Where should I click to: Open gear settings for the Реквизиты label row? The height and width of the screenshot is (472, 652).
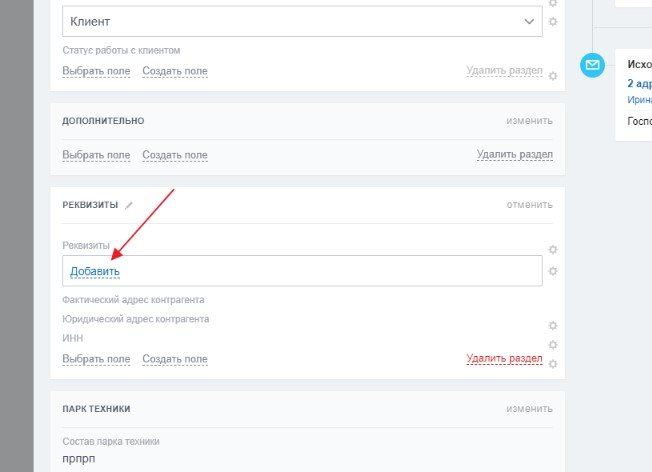[x=553, y=249]
